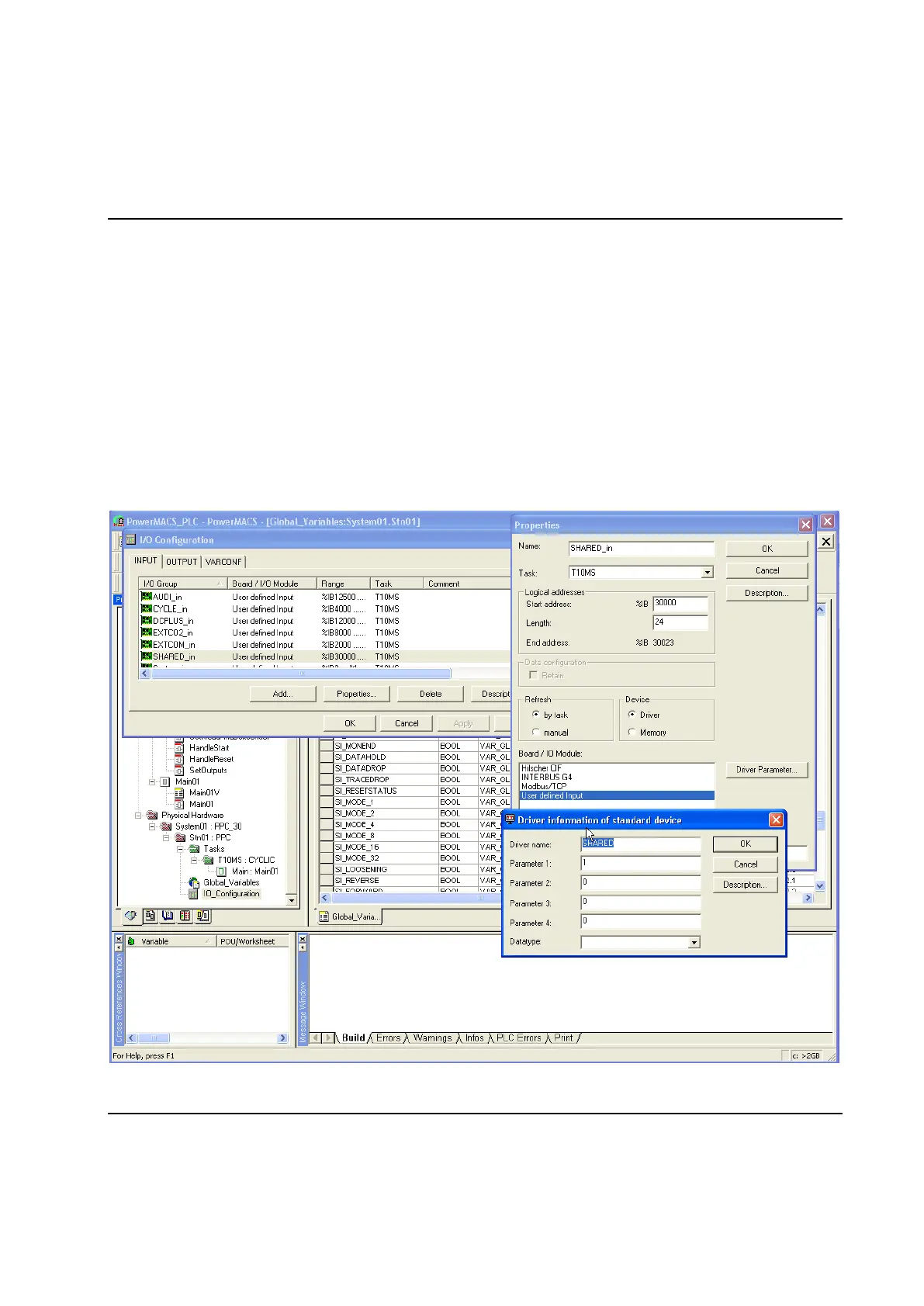Click the SHARED_in group icon
The height and width of the screenshot is (1306, 924).
tap(146, 656)
